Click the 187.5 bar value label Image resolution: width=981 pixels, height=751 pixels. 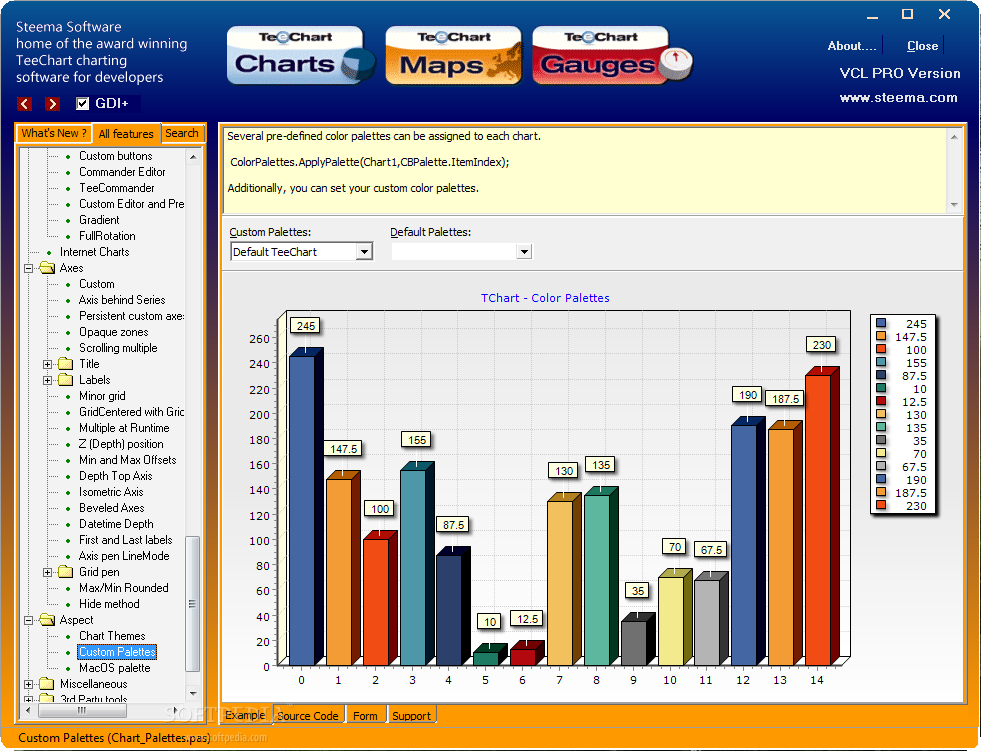pos(785,399)
